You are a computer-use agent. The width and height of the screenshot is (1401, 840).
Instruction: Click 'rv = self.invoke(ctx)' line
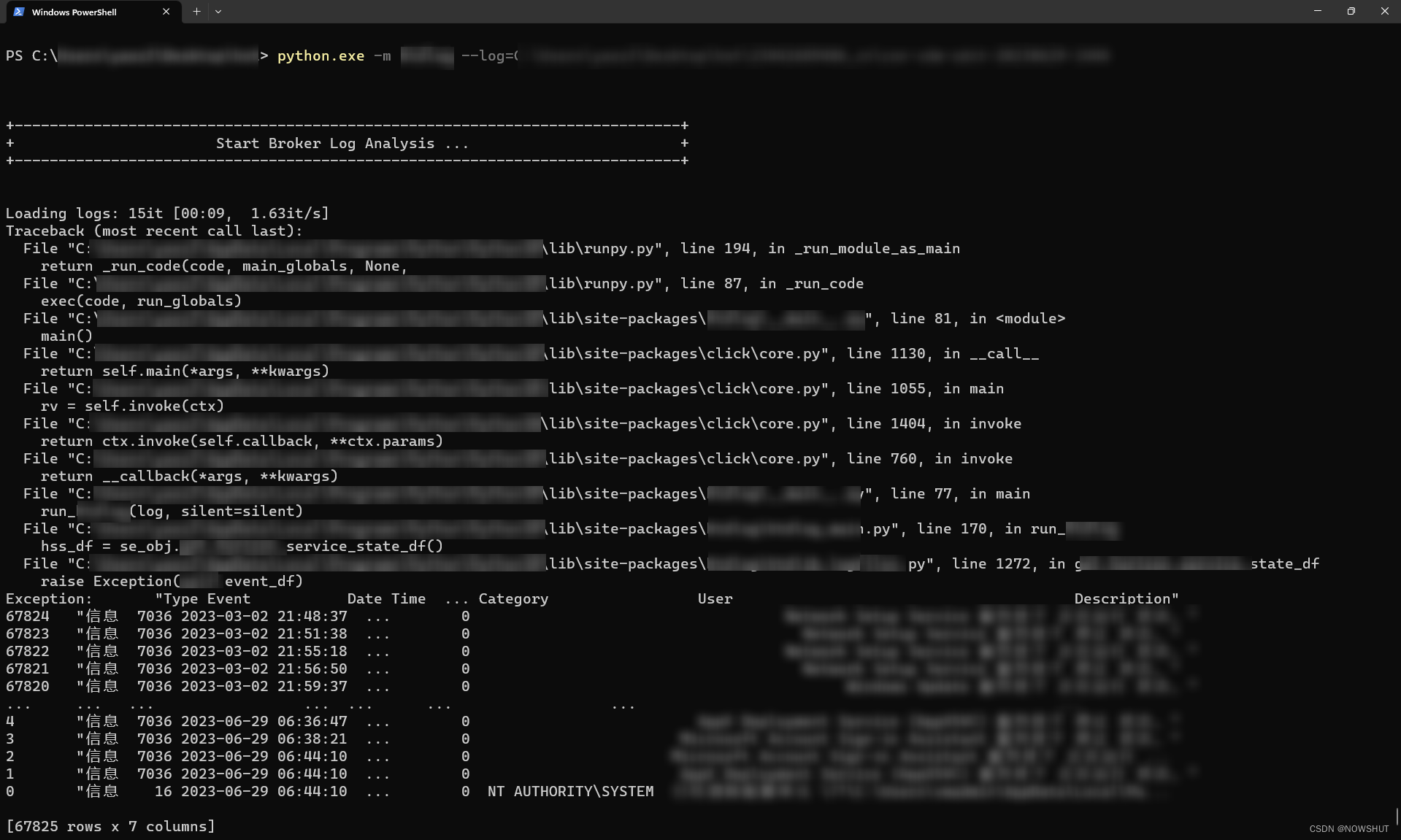coord(132,406)
